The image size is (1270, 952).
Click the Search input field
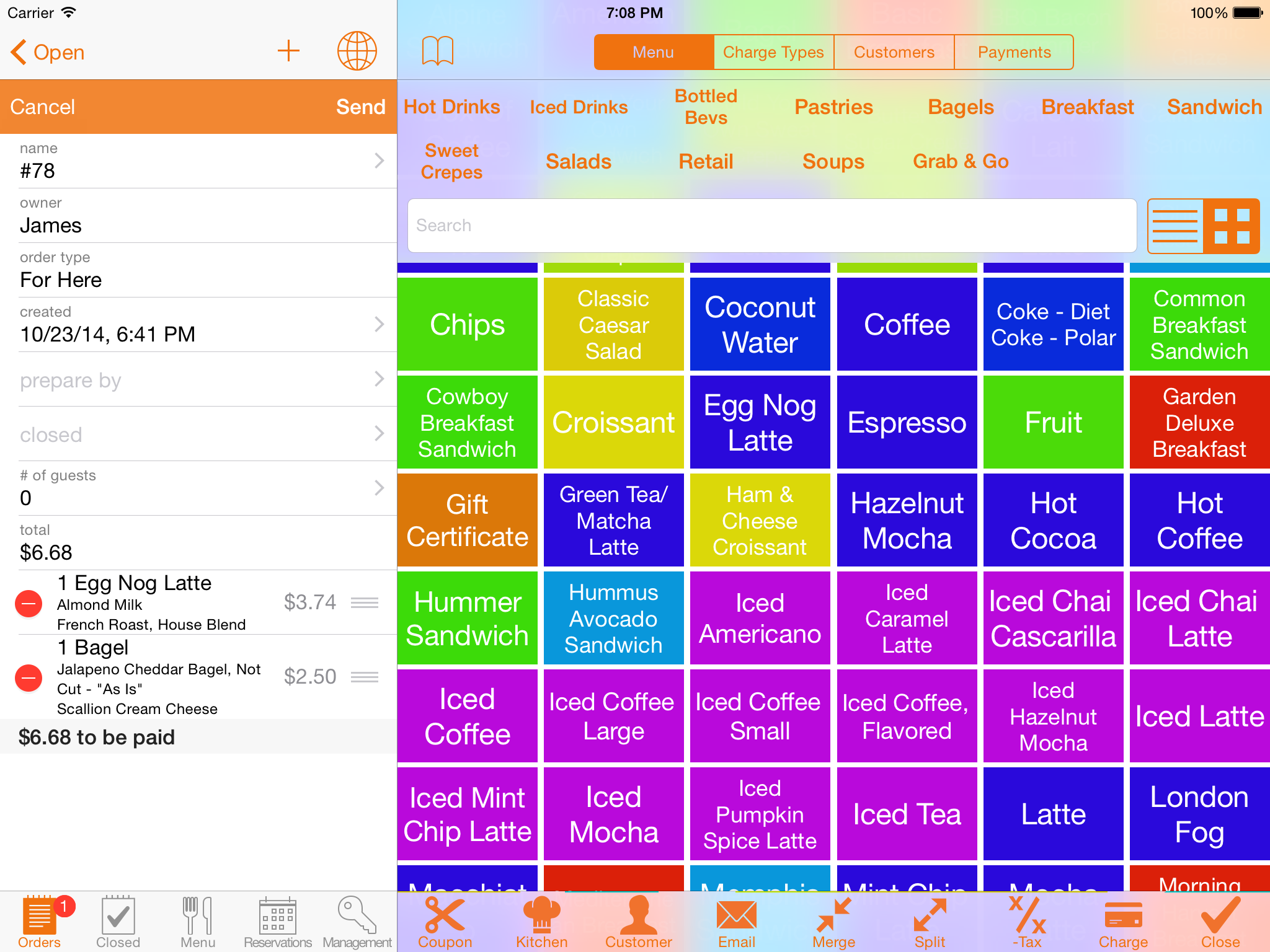click(771, 226)
